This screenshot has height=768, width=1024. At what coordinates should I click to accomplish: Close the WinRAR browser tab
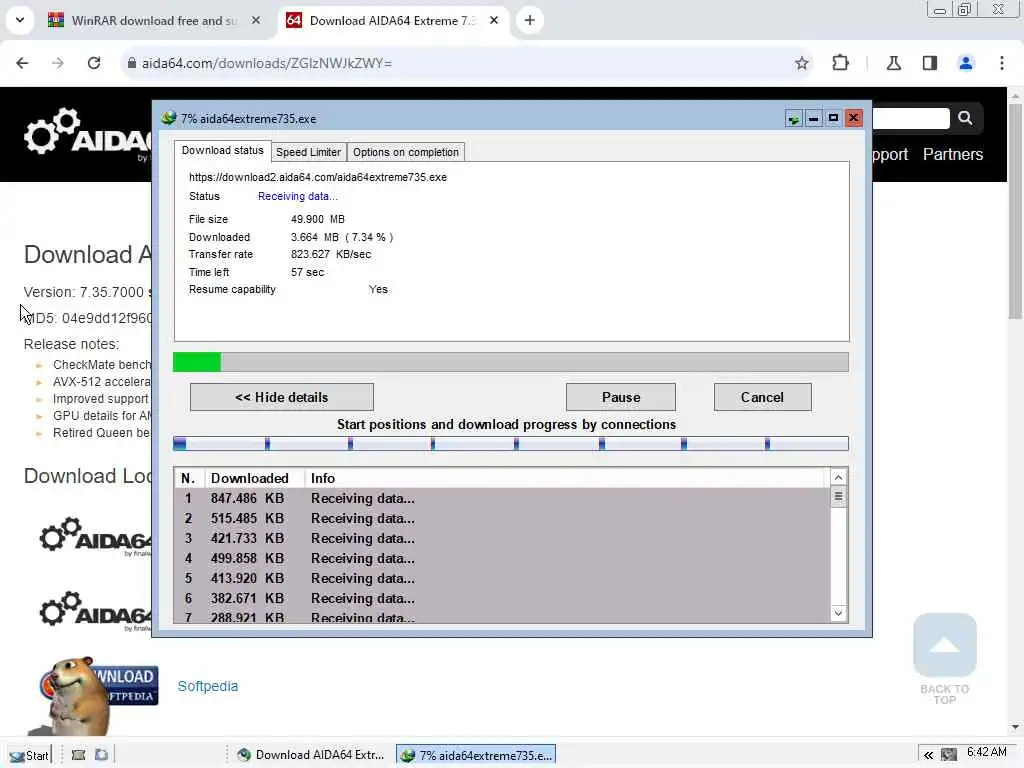256,20
